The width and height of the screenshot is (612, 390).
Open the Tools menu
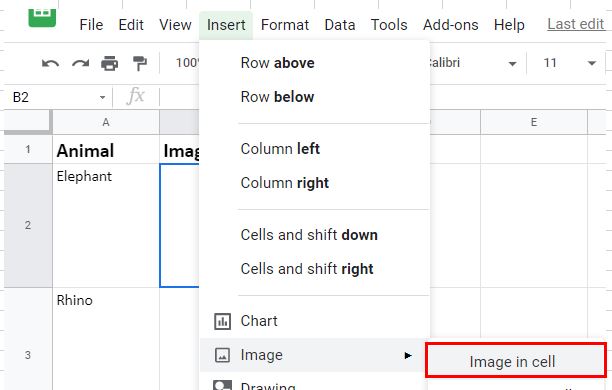pyautogui.click(x=389, y=25)
